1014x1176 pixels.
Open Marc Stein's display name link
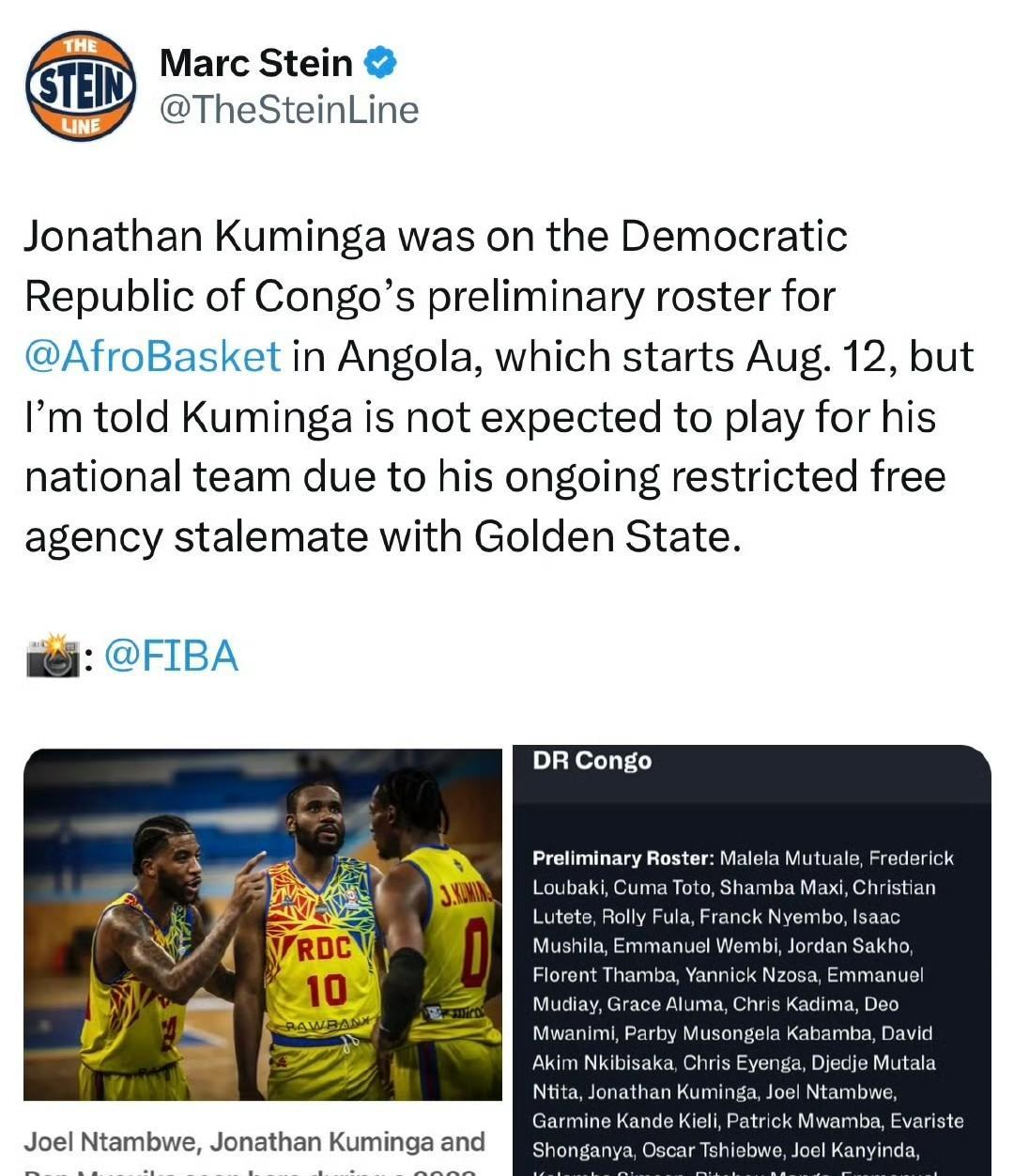[x=255, y=63]
